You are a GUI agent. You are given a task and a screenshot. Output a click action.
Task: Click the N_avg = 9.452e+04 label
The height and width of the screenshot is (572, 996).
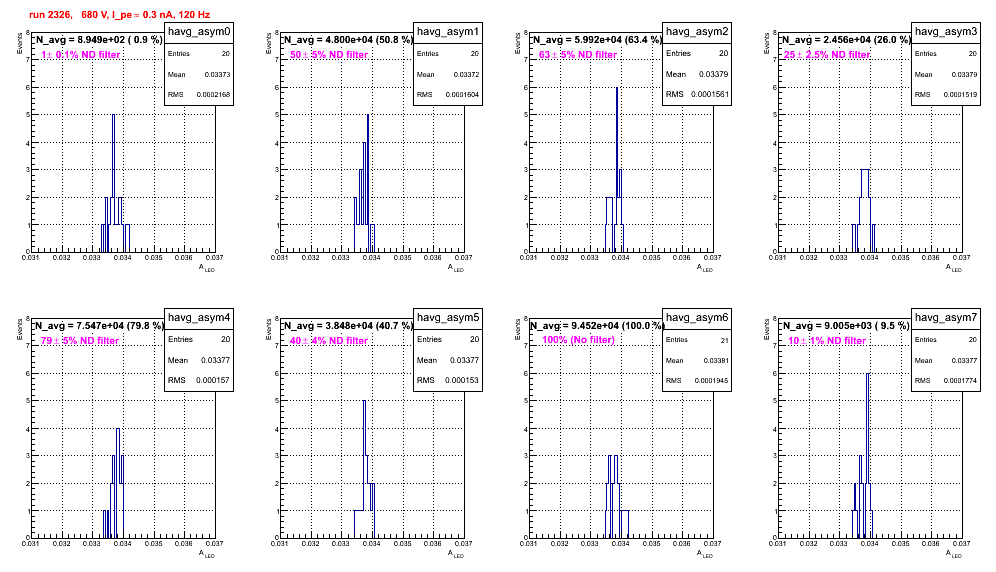click(596, 326)
